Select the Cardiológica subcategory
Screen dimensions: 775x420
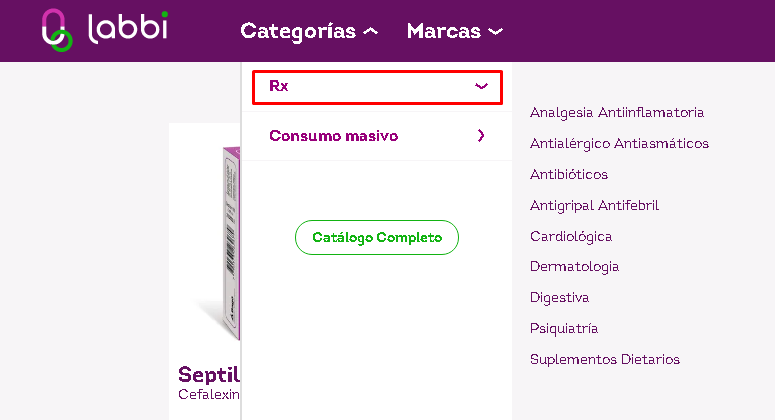pyautogui.click(x=571, y=237)
